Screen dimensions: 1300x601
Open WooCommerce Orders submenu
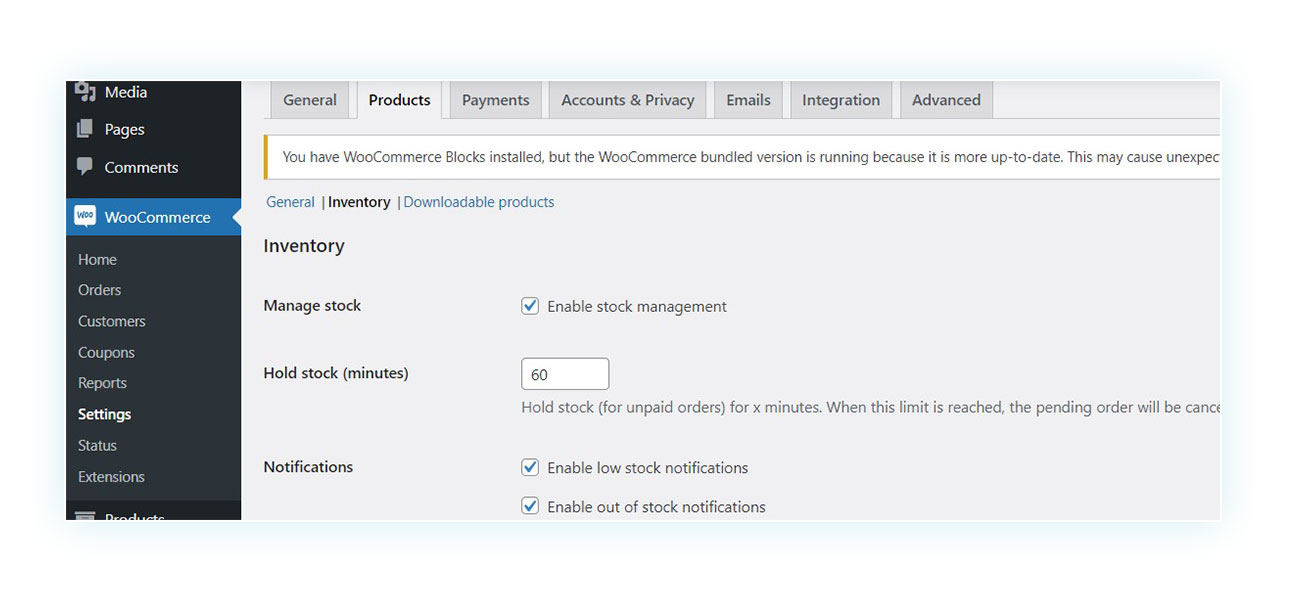click(x=99, y=290)
